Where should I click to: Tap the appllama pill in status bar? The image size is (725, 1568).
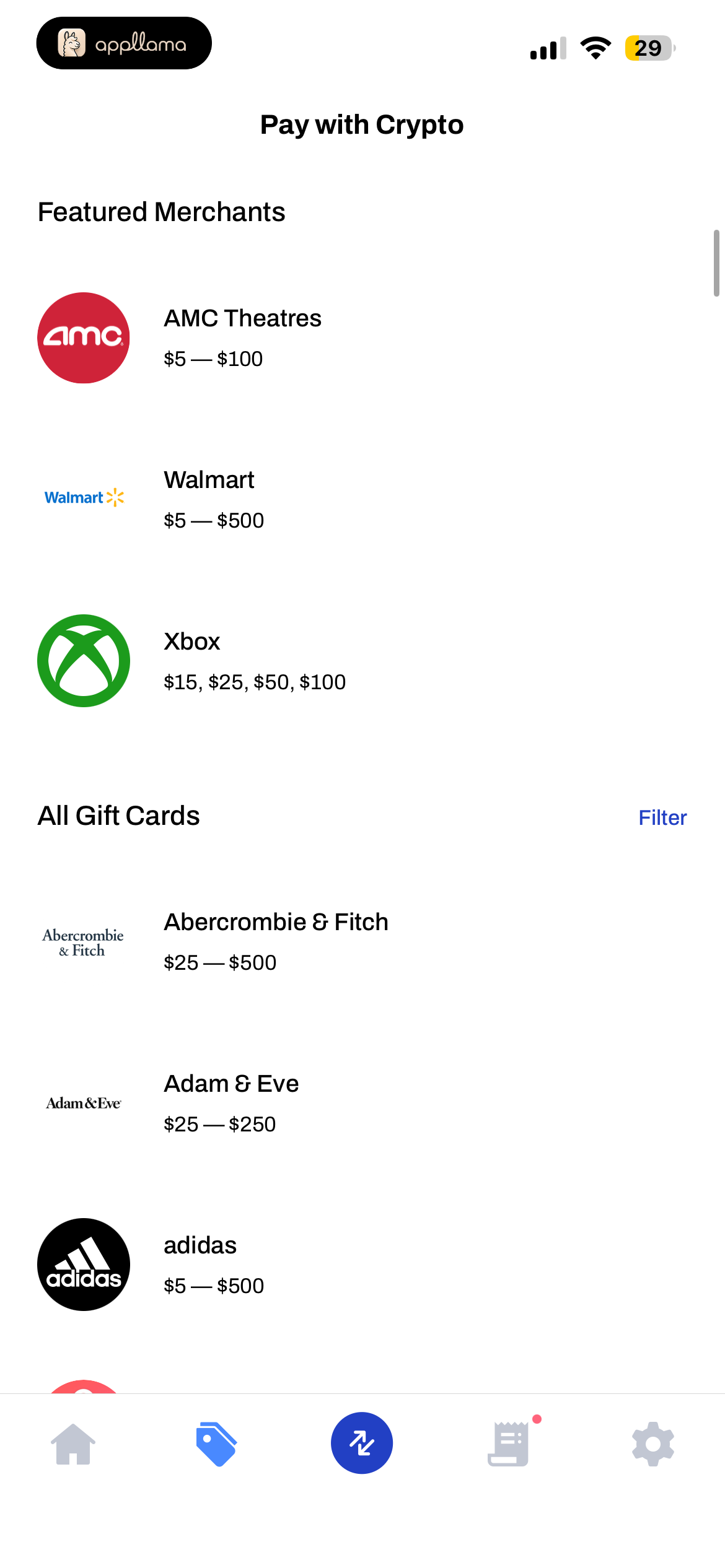124,43
